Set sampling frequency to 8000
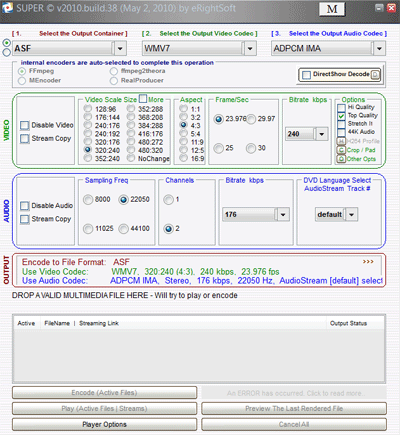This screenshot has width=400, height=435. coord(88,200)
